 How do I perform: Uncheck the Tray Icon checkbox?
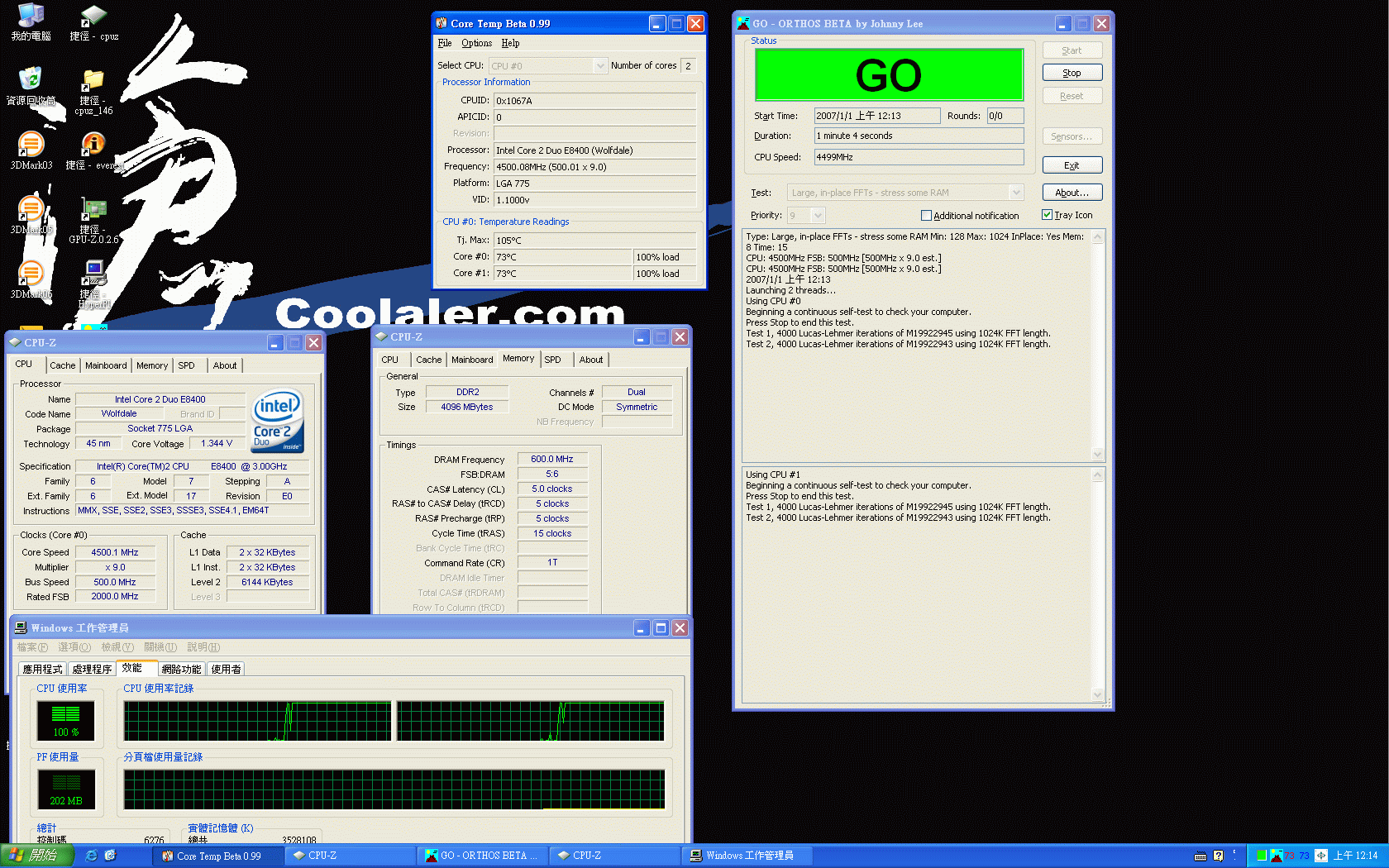coord(1047,214)
